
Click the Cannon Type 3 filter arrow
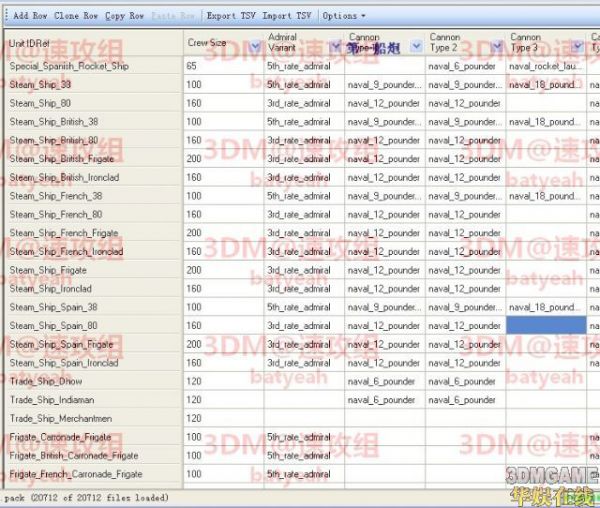click(576, 48)
